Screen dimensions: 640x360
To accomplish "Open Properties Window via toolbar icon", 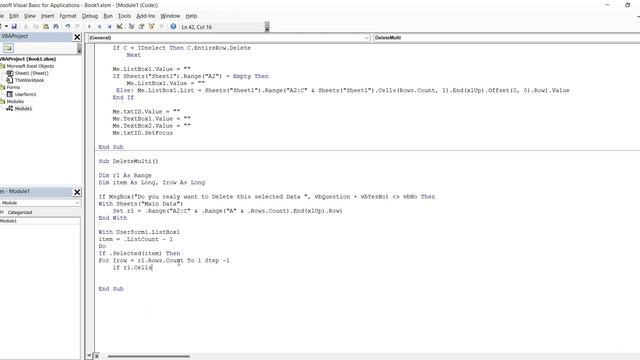I will 141,27.
